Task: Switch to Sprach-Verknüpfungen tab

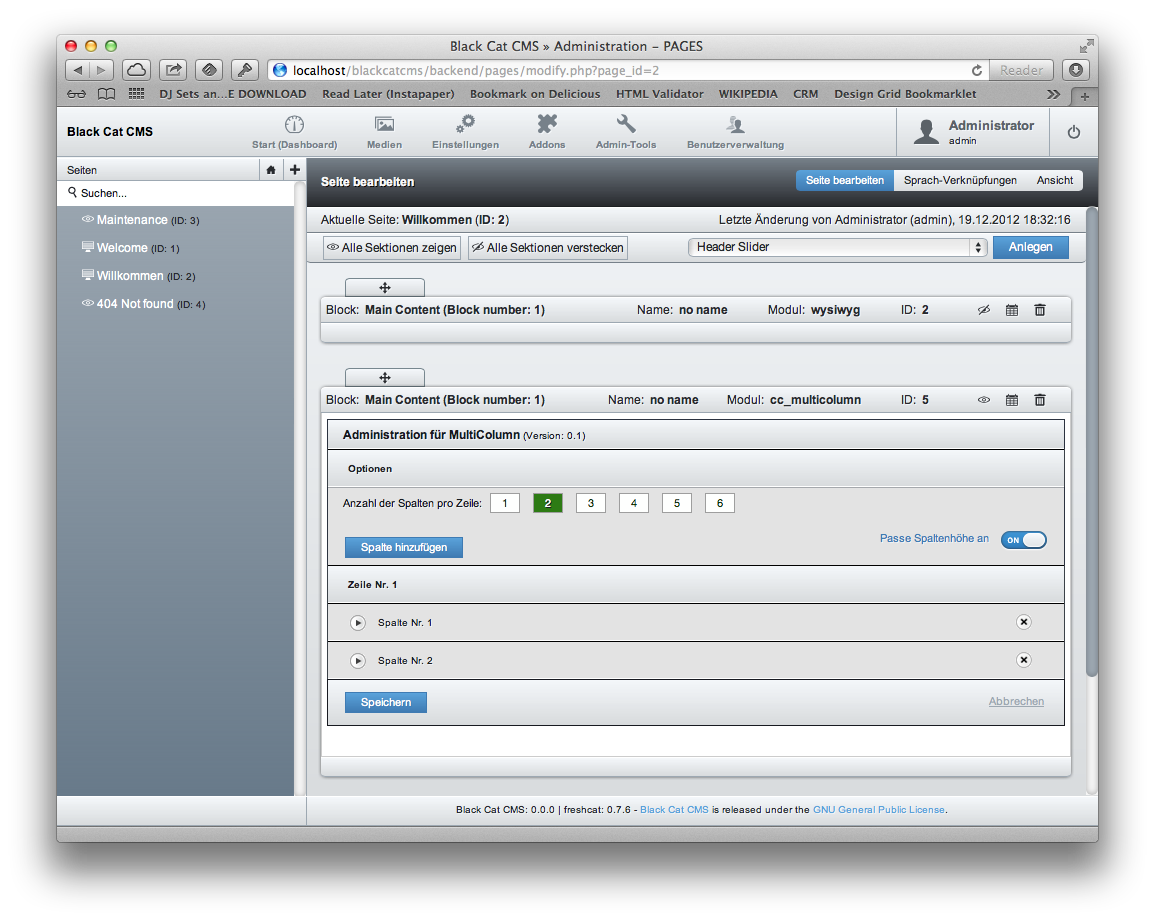Action: pyautogui.click(x=960, y=181)
